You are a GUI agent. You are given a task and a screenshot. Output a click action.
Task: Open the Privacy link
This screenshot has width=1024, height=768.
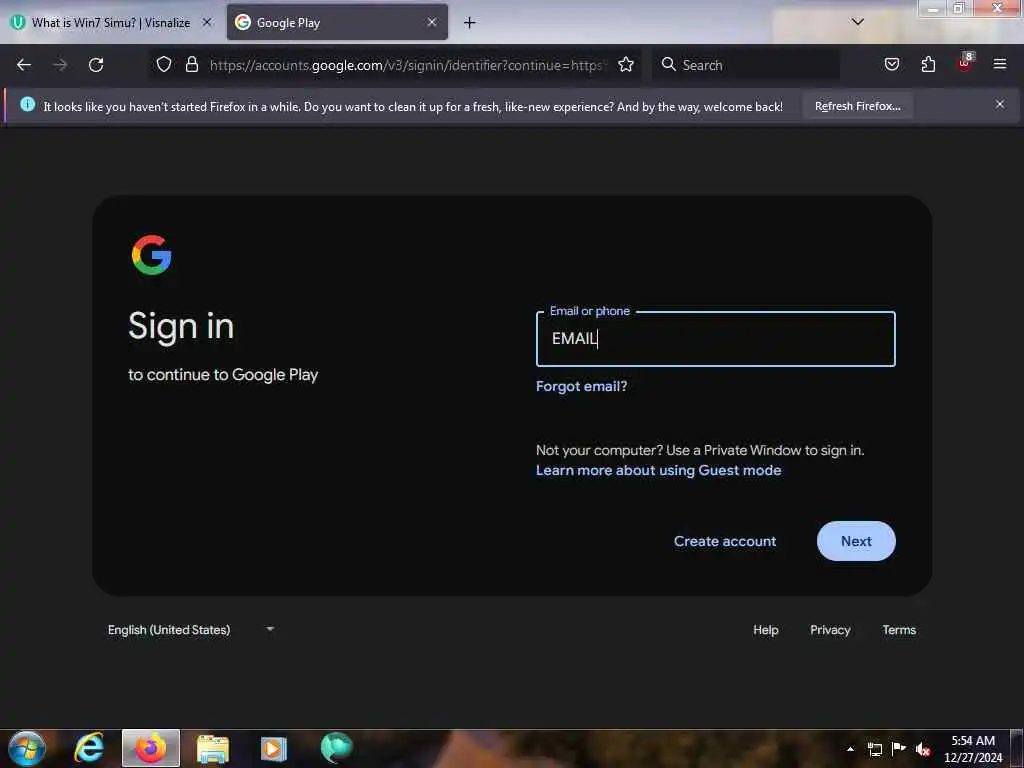coord(830,630)
